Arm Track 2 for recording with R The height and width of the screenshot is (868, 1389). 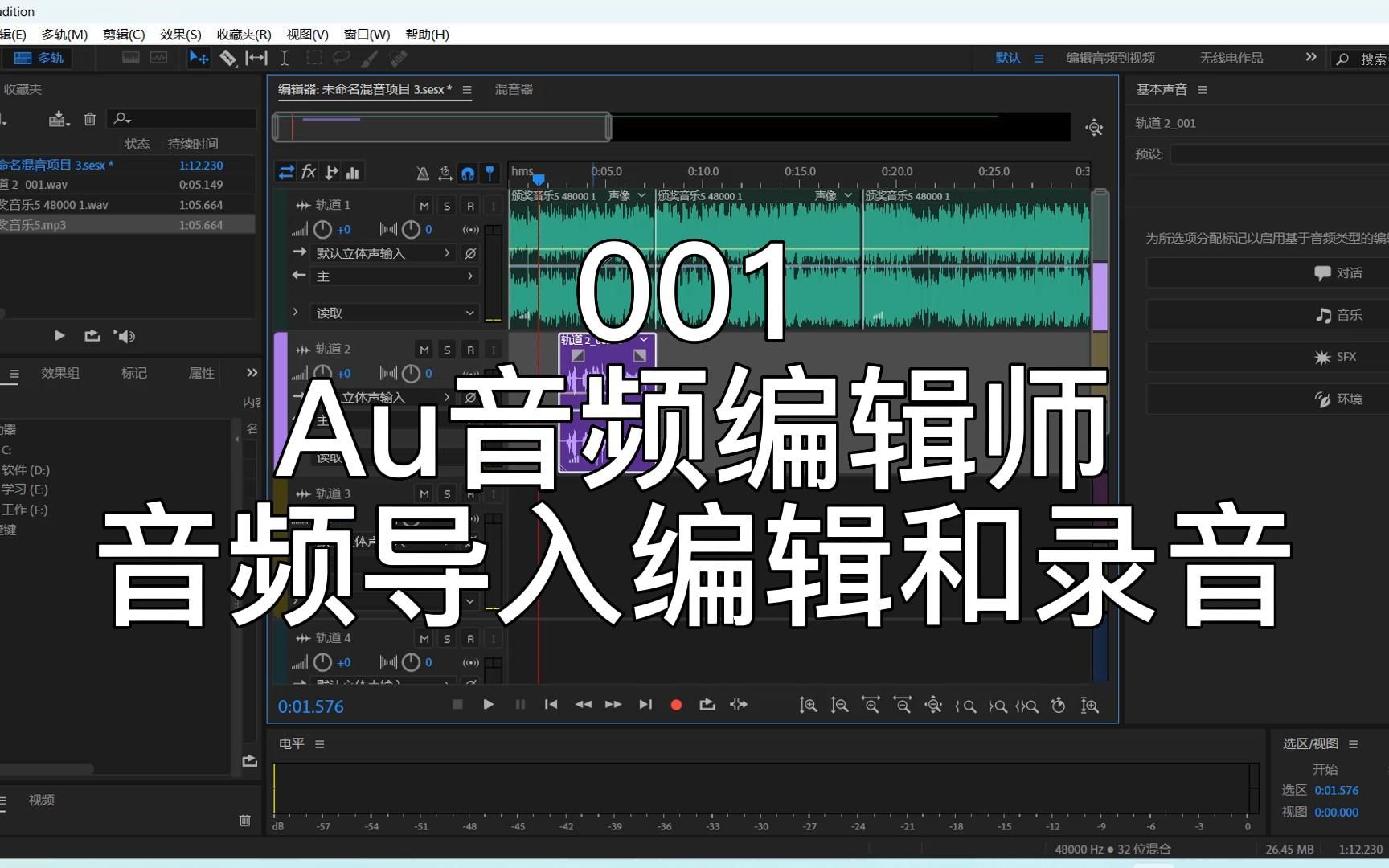click(471, 350)
